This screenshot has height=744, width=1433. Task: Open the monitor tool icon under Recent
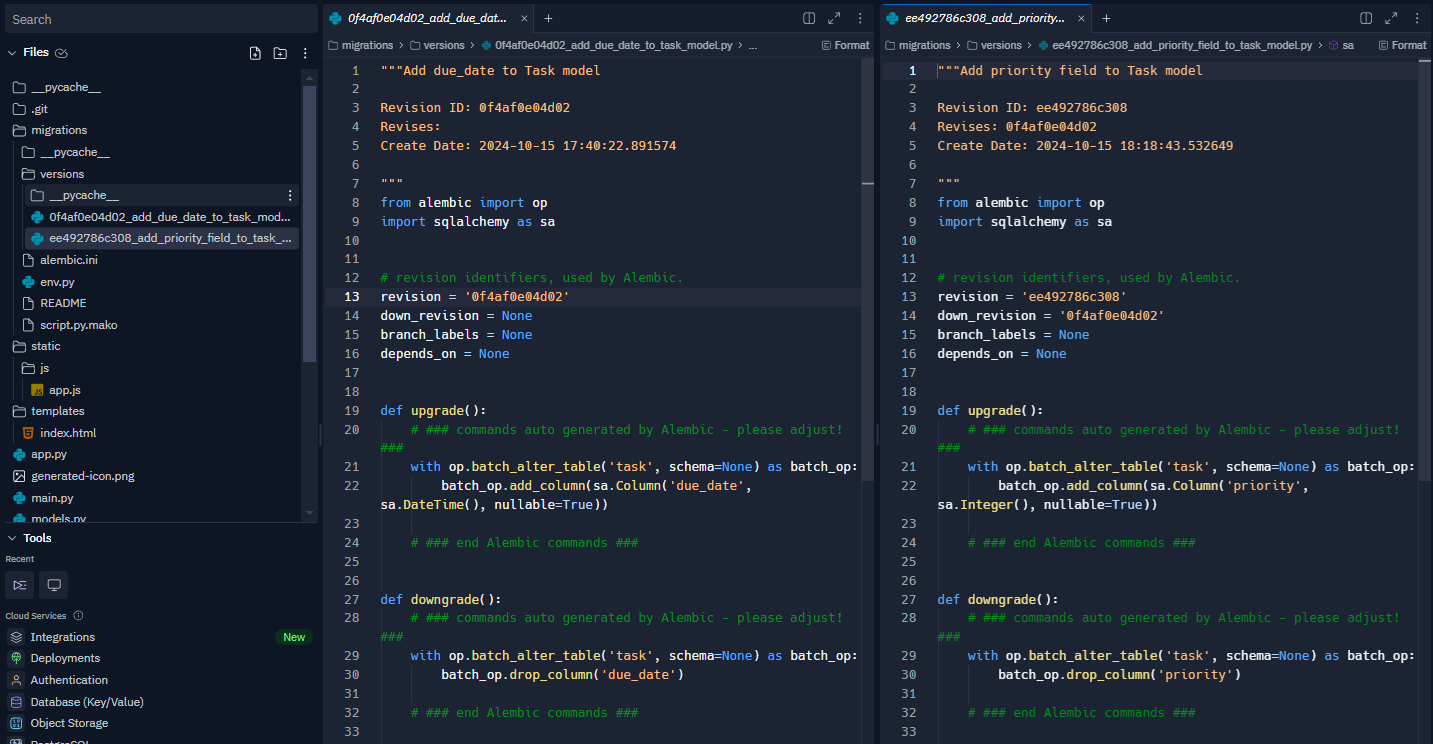click(54, 584)
